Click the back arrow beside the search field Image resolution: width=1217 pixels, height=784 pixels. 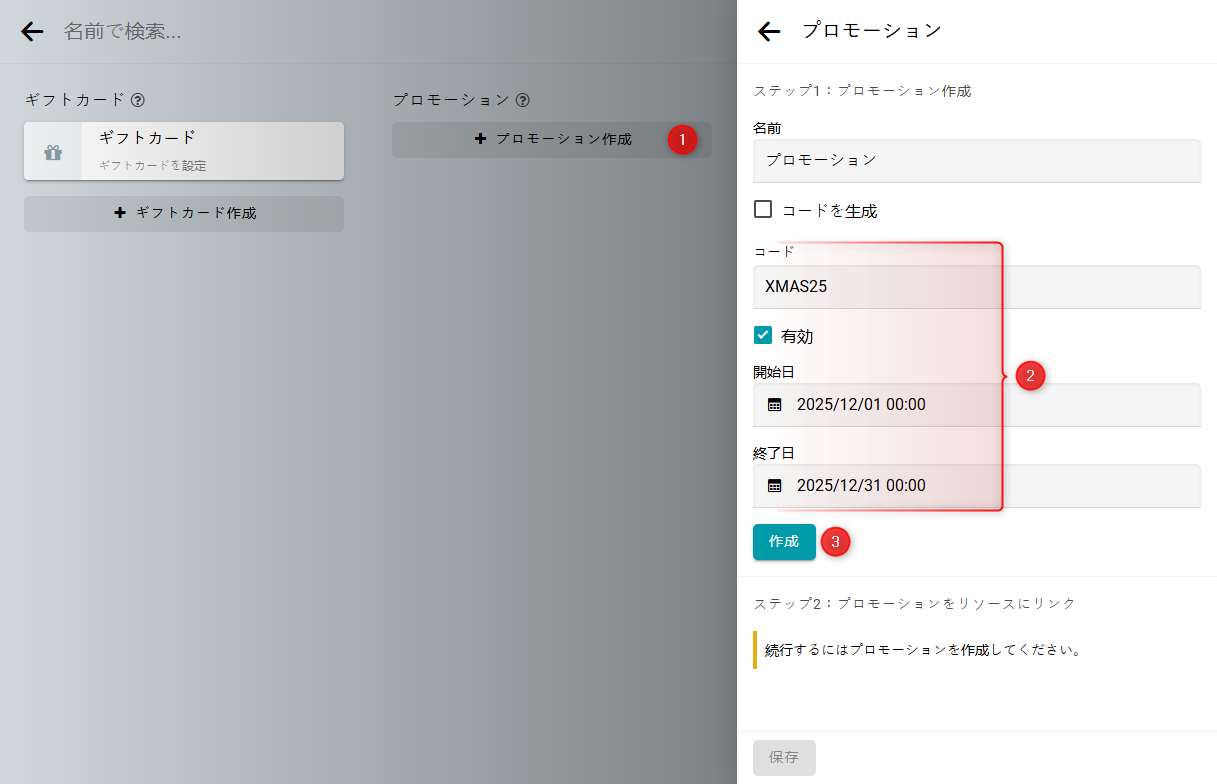[x=32, y=32]
